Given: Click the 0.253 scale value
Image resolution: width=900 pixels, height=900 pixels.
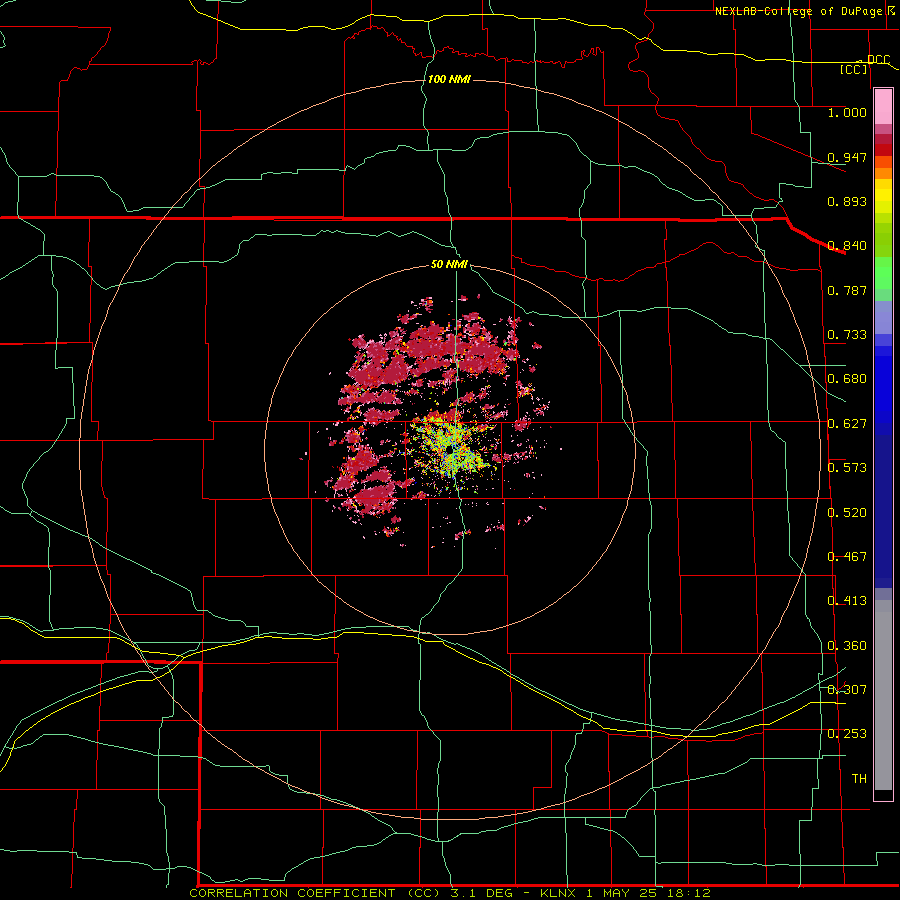Looking at the screenshot, I should 847,734.
